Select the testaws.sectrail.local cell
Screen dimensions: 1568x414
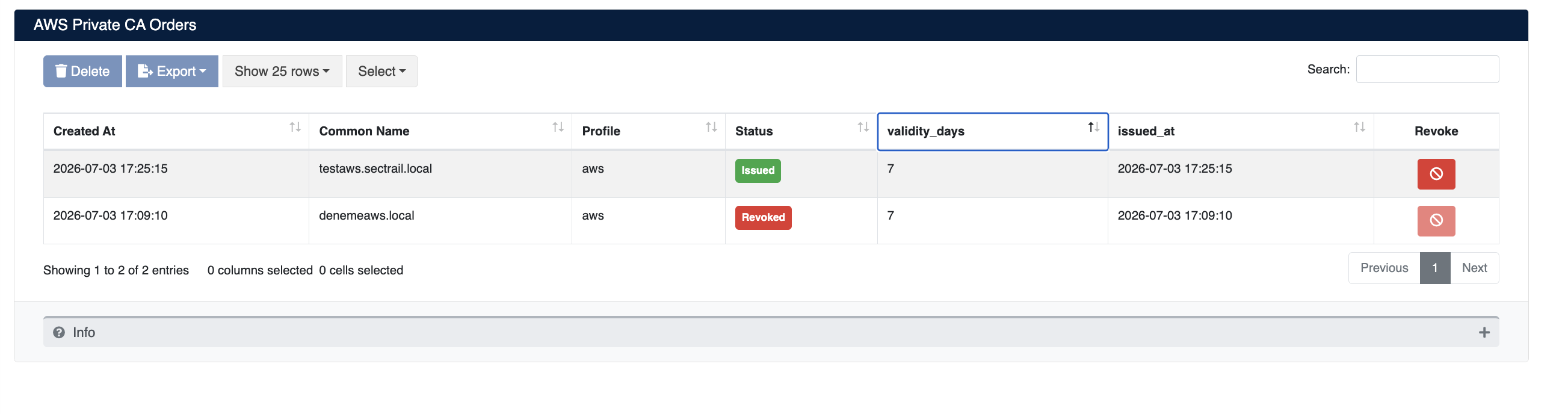pos(440,174)
